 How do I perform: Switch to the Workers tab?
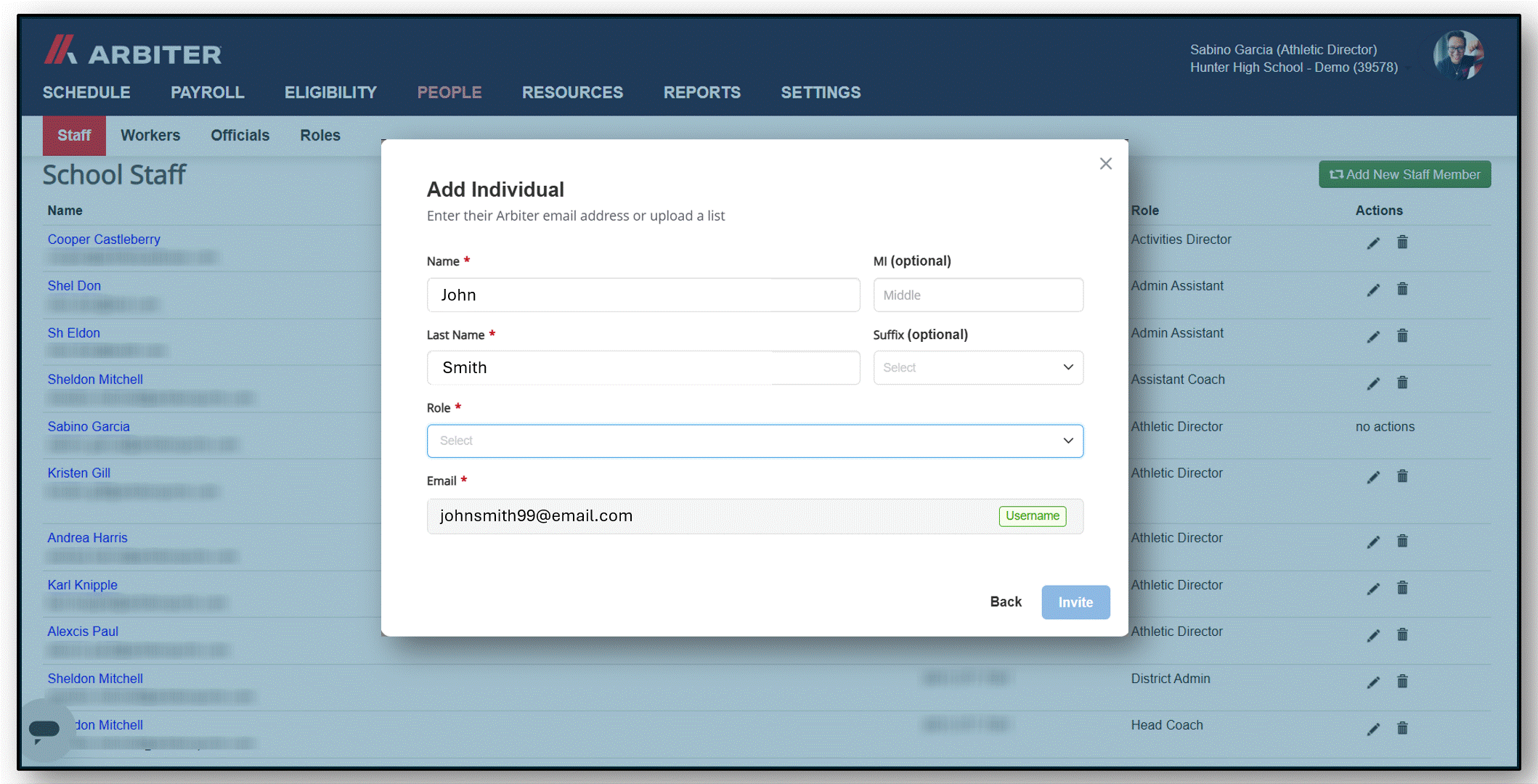150,136
